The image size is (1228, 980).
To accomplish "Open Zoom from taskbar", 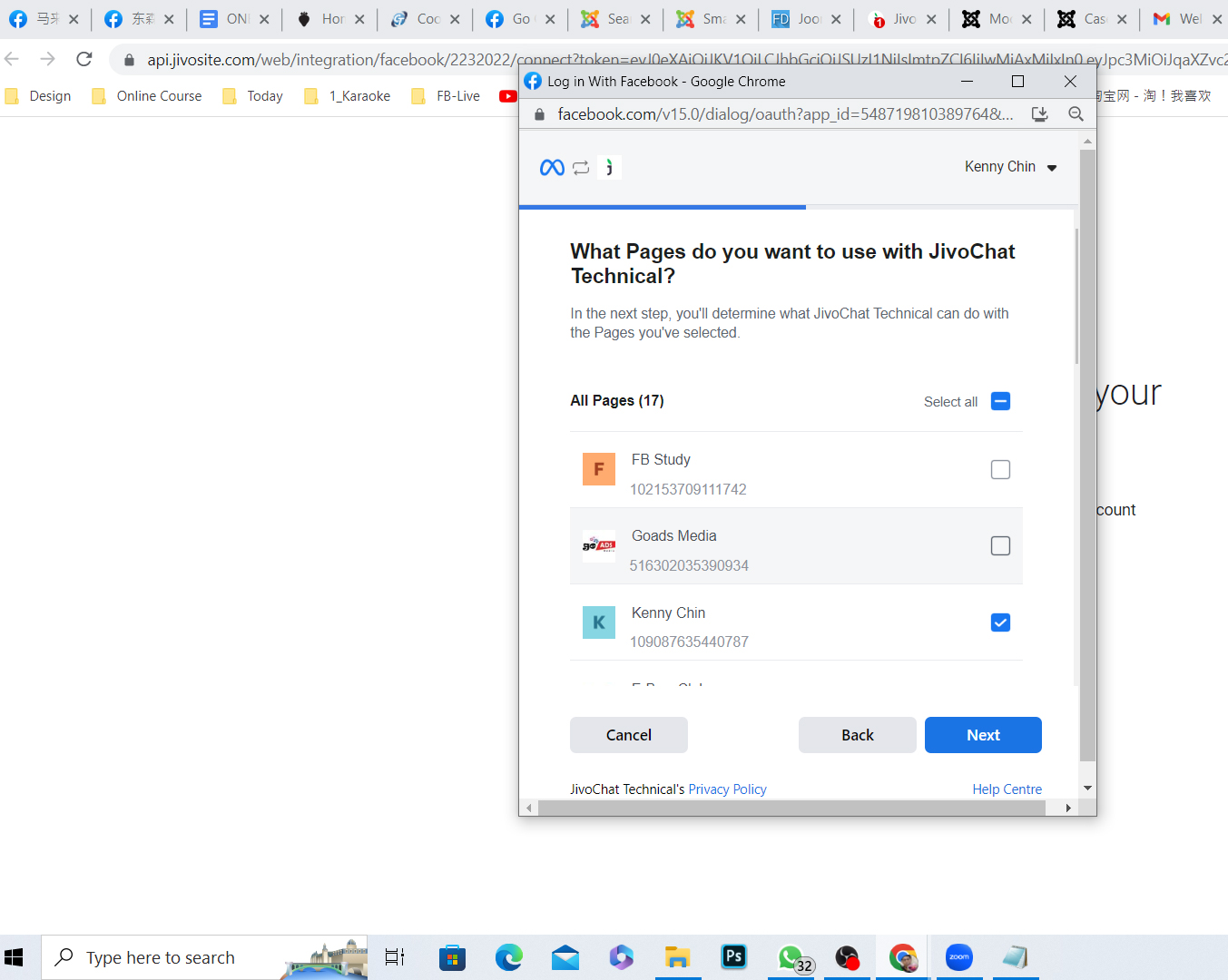I will pos(959,957).
